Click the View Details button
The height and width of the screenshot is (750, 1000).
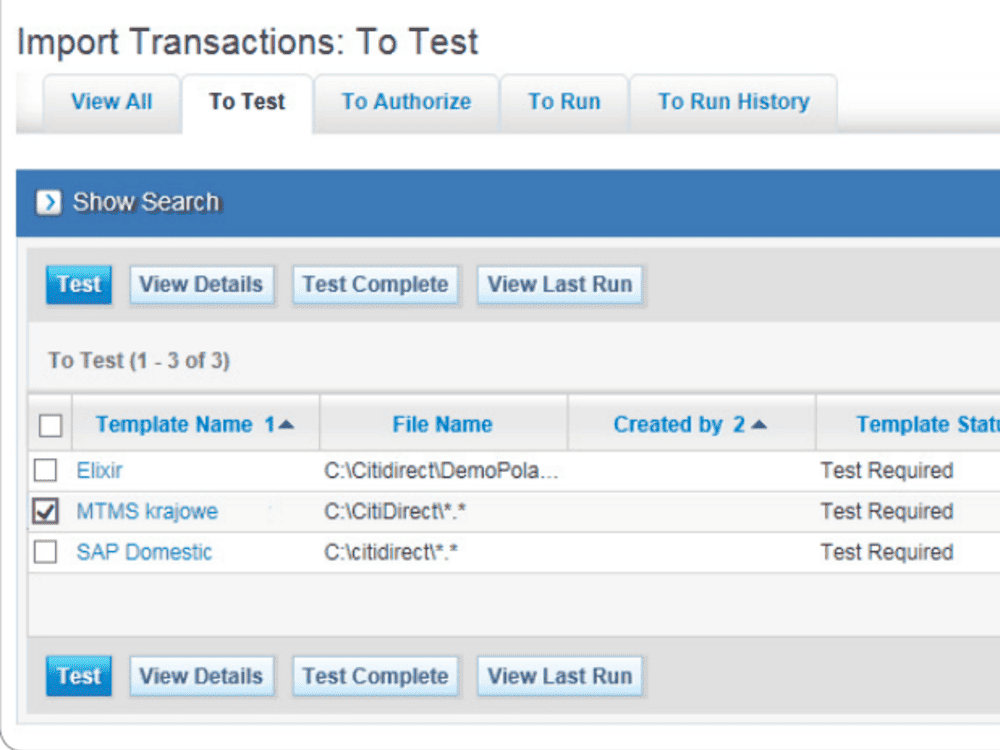pos(202,284)
